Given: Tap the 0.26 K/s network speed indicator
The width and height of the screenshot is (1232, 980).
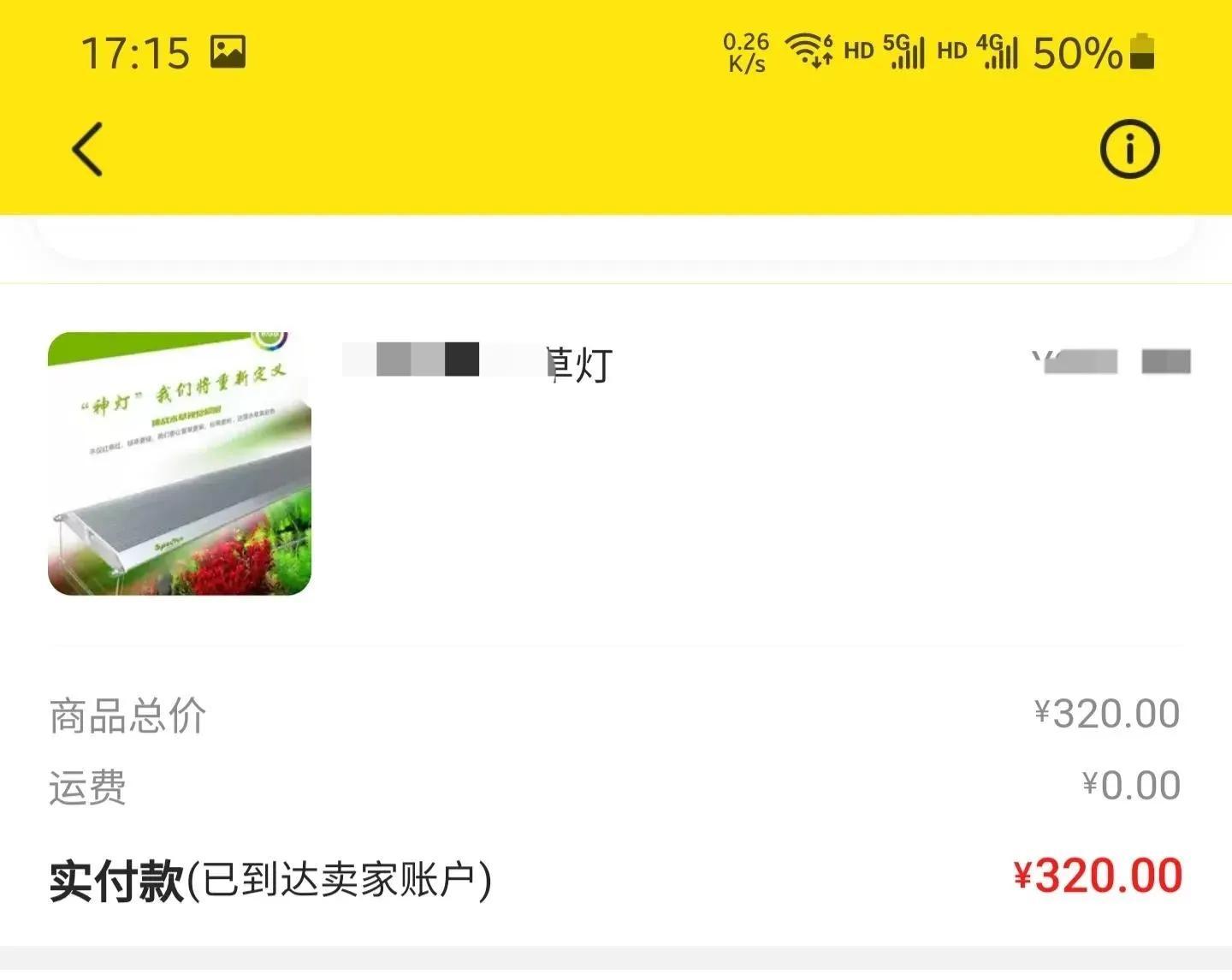Looking at the screenshot, I should point(746,52).
